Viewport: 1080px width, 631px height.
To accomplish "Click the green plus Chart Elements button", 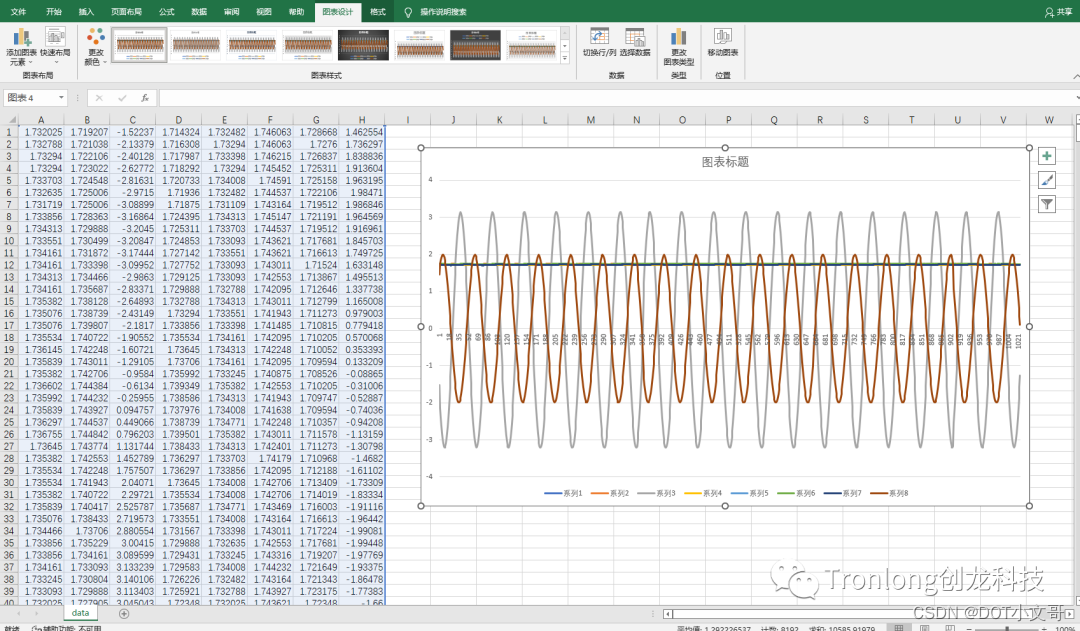I will click(1046, 156).
